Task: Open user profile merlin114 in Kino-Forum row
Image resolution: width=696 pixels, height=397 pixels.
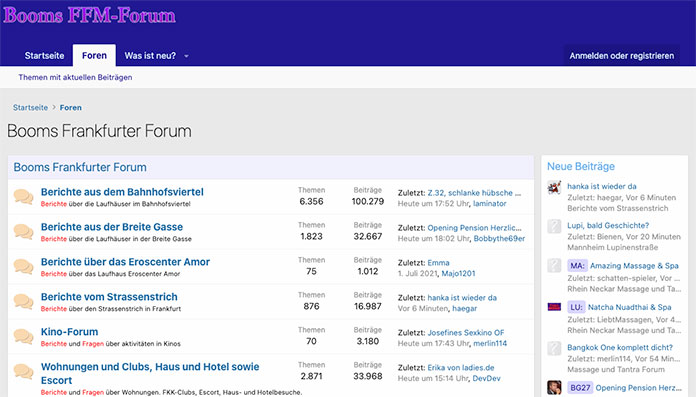Action: (x=490, y=343)
